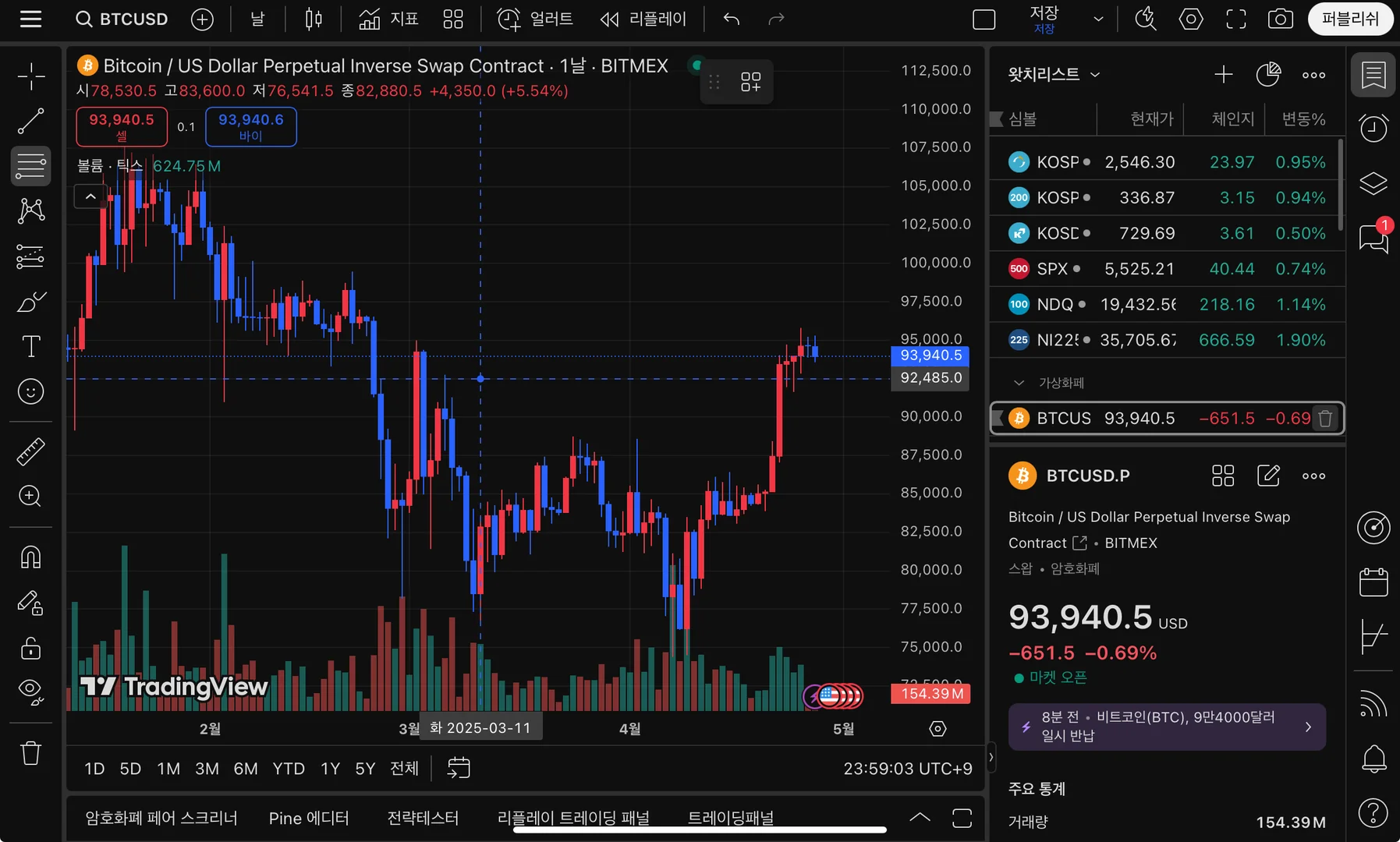Undo the last chart action
Viewport: 1400px width, 842px height.
pyautogui.click(x=731, y=19)
